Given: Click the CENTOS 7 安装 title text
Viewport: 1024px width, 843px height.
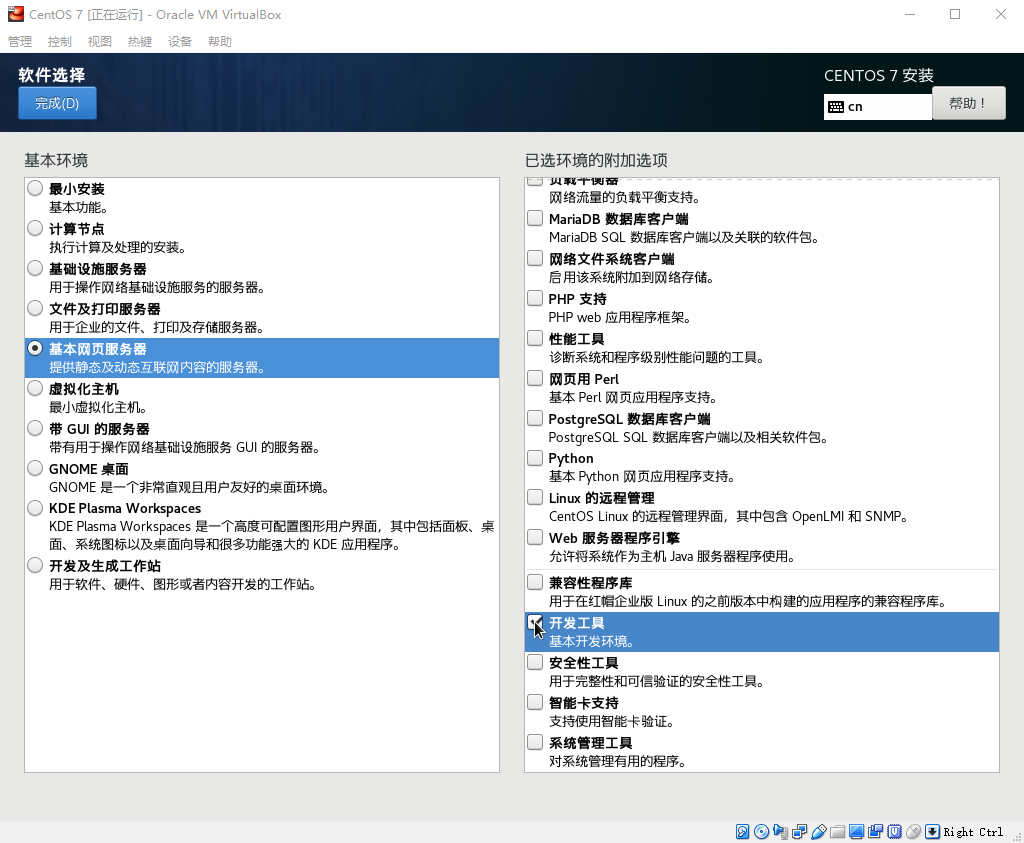Looking at the screenshot, I should coord(878,76).
